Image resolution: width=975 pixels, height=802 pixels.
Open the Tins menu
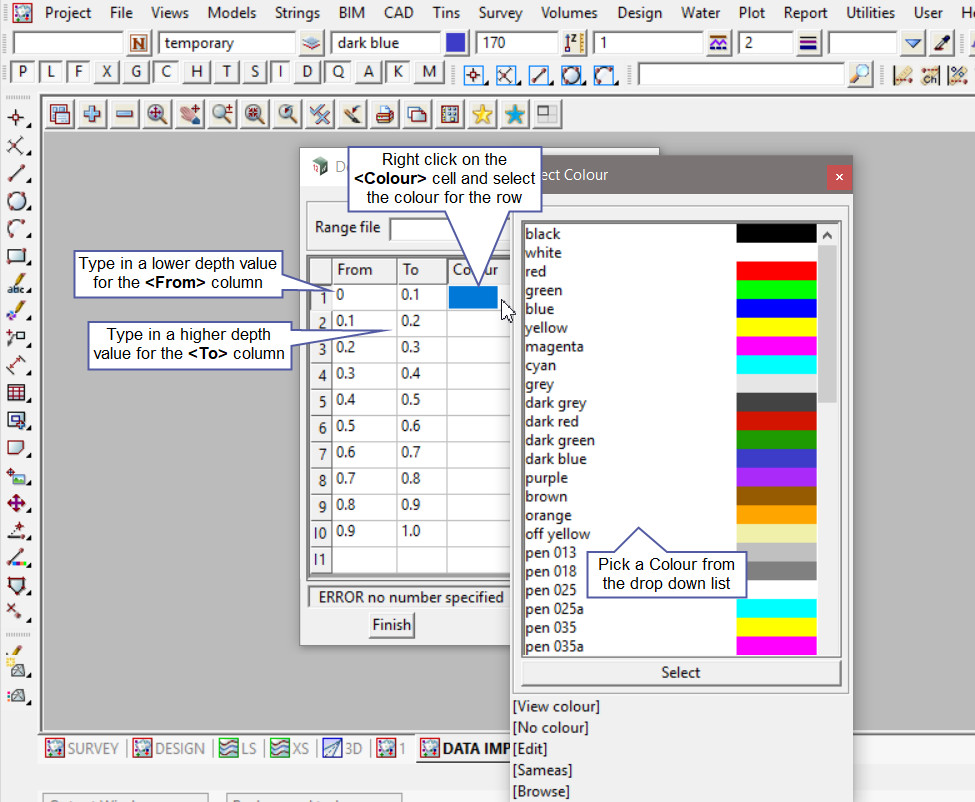click(446, 13)
